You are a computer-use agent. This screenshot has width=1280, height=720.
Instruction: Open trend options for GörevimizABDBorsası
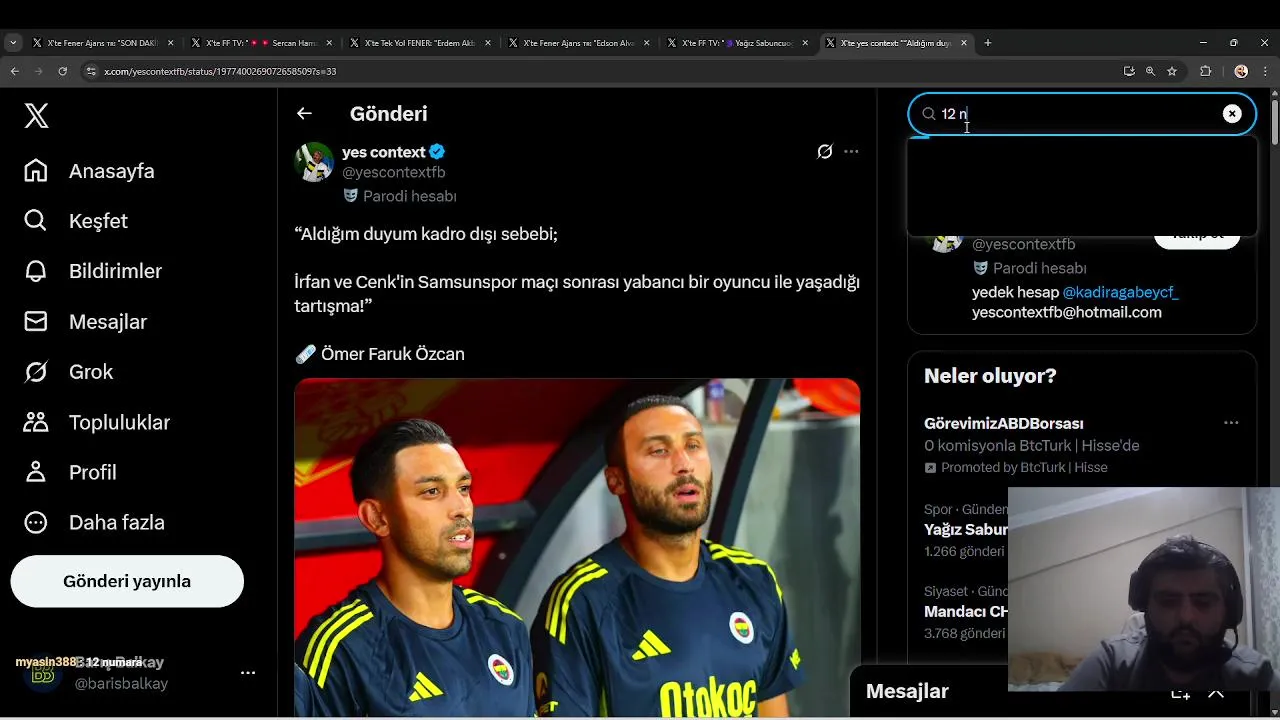pos(1231,423)
